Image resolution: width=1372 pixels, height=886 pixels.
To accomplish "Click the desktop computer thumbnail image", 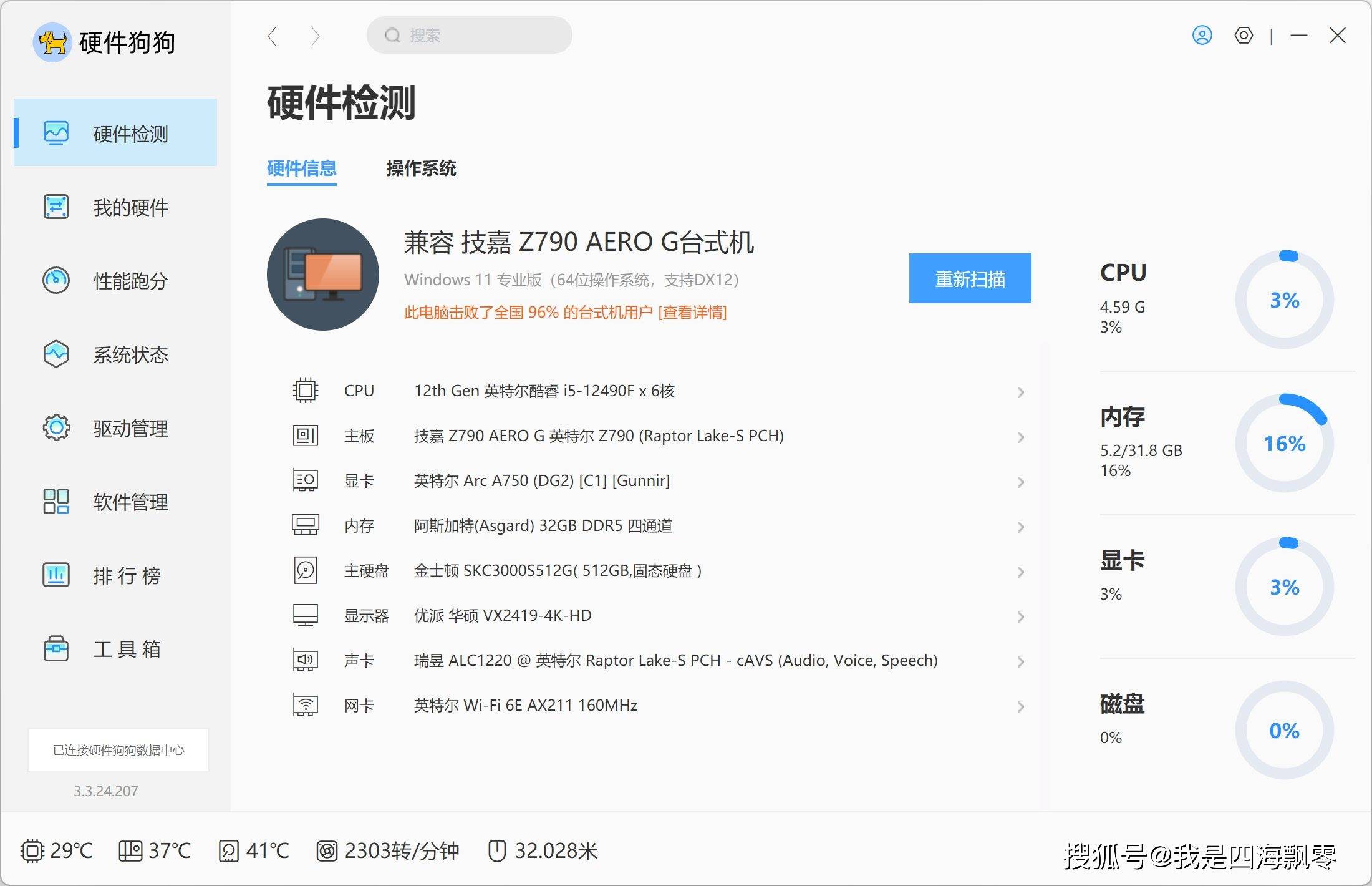I will 323,275.
